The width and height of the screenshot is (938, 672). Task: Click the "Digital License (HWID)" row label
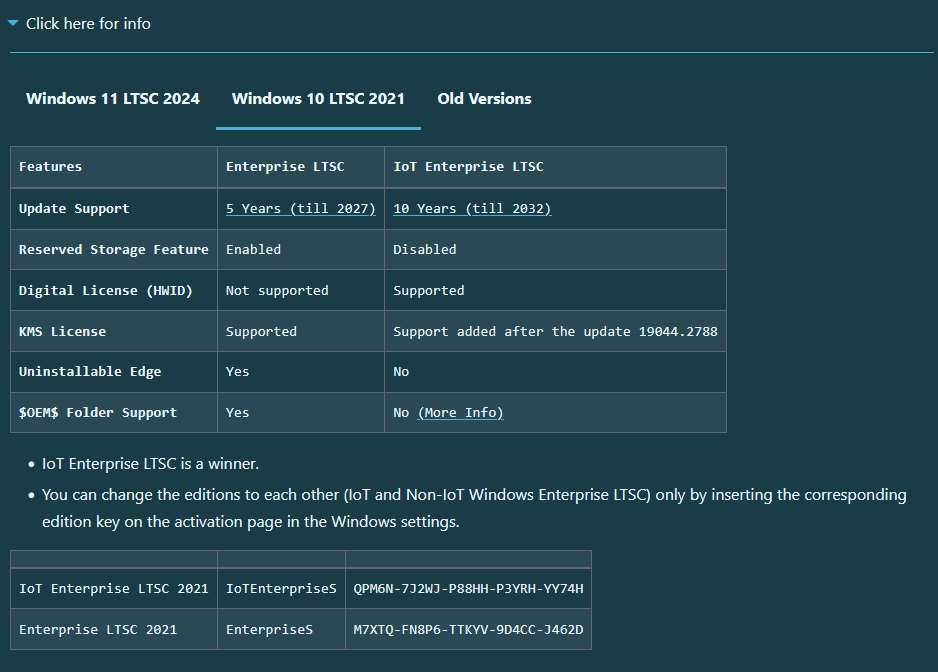tap(114, 291)
